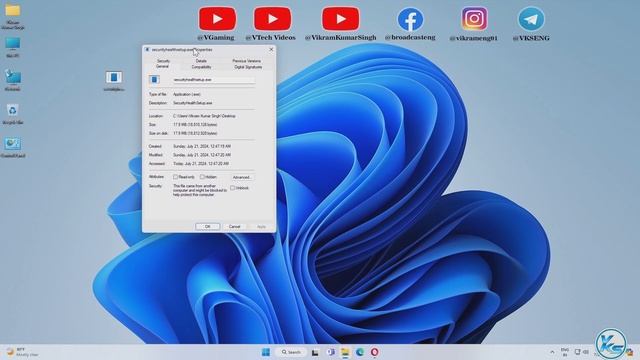Tick the Read-only attribute checkbox
Screen dimensions: 640x360
[176, 177]
